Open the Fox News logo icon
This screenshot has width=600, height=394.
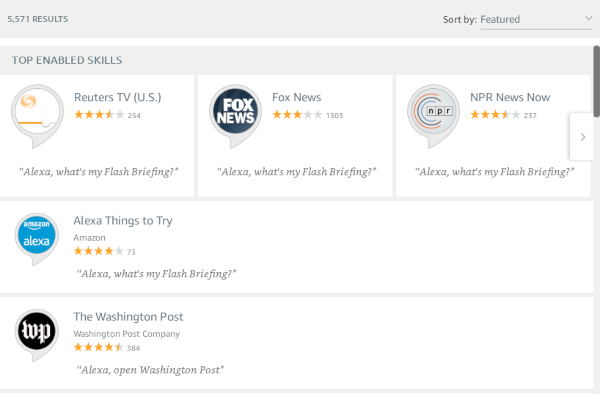(235, 116)
